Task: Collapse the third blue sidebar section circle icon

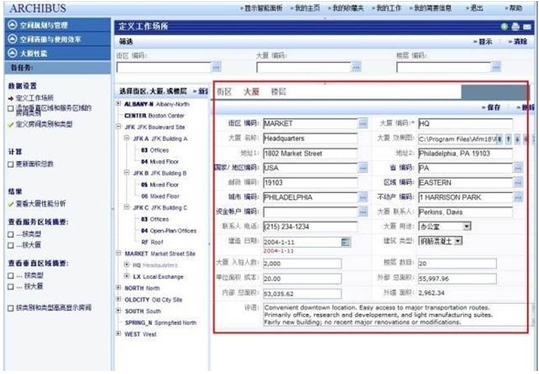Action: coord(12,53)
